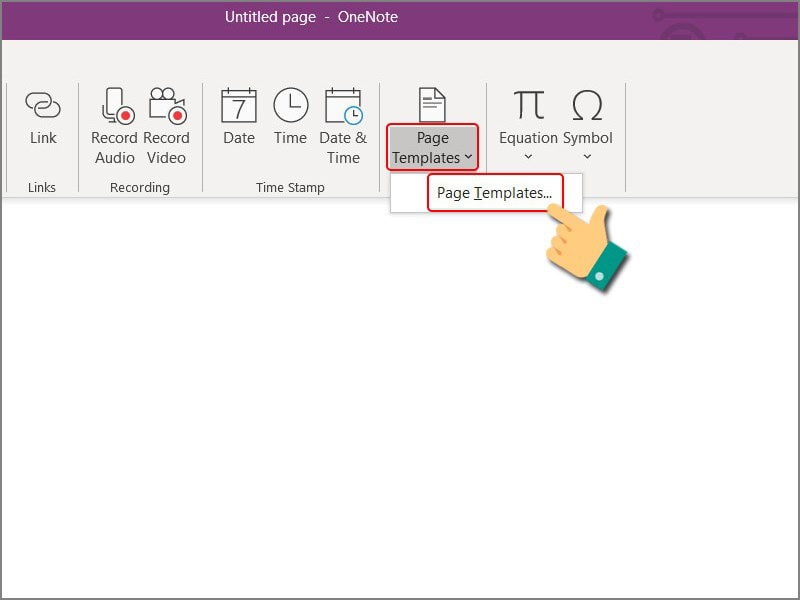Insert a hyperlink with the Link icon
This screenshot has height=600, width=800.
click(x=43, y=105)
